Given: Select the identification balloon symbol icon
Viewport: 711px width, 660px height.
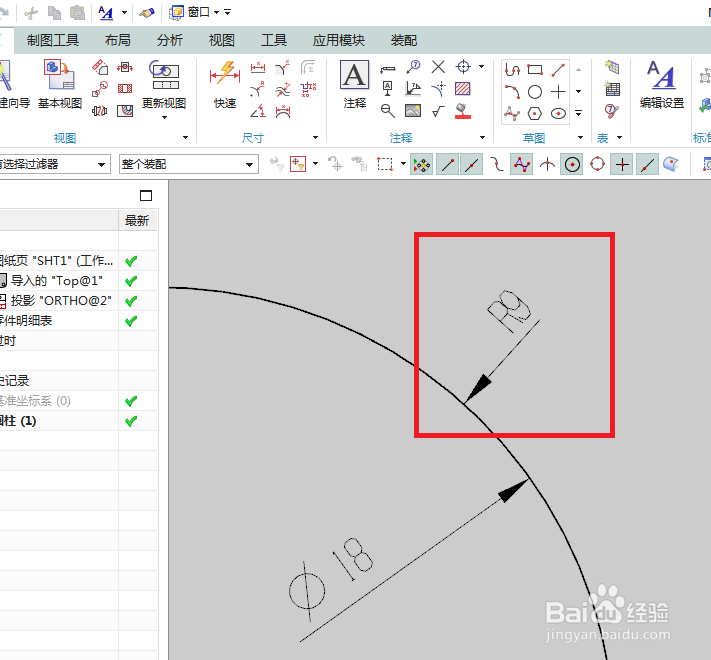Looking at the screenshot, I should coord(413,67).
